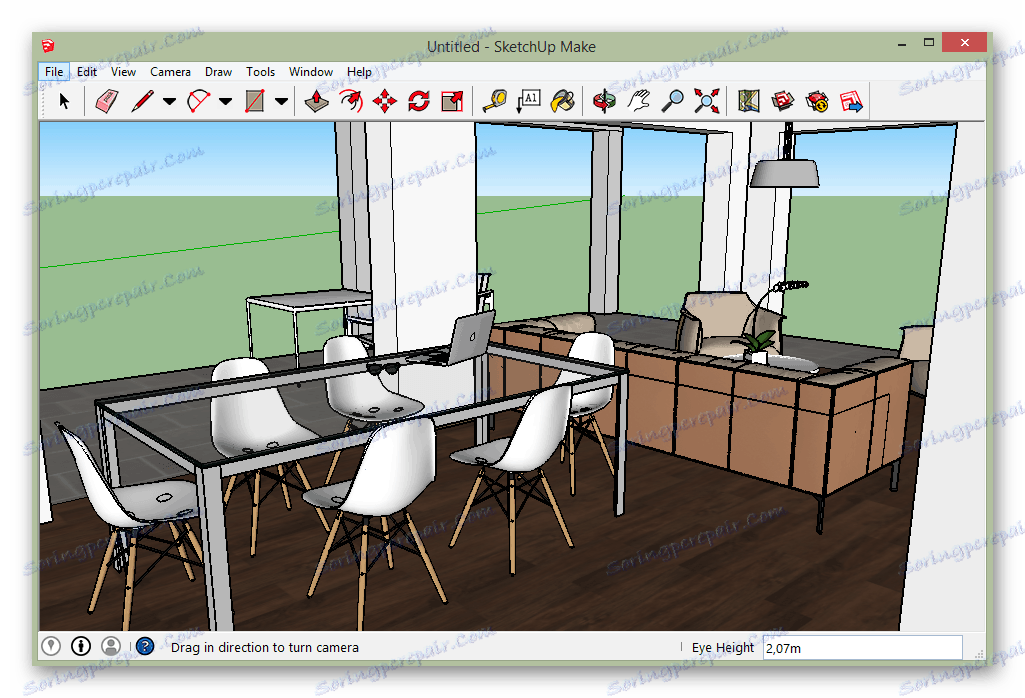Click the sign-in user status icon
Viewport: 1025px width, 698px height.
[111, 646]
